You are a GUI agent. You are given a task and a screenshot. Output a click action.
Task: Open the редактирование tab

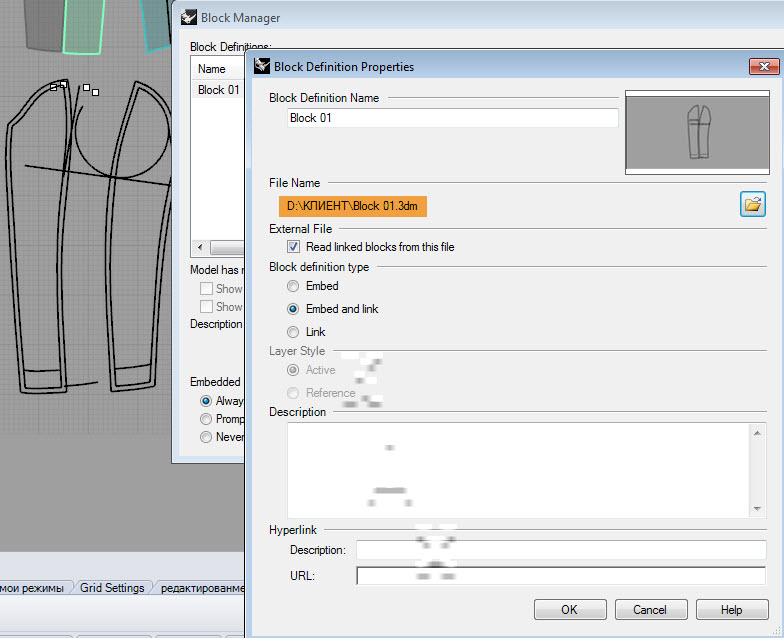coord(201,588)
